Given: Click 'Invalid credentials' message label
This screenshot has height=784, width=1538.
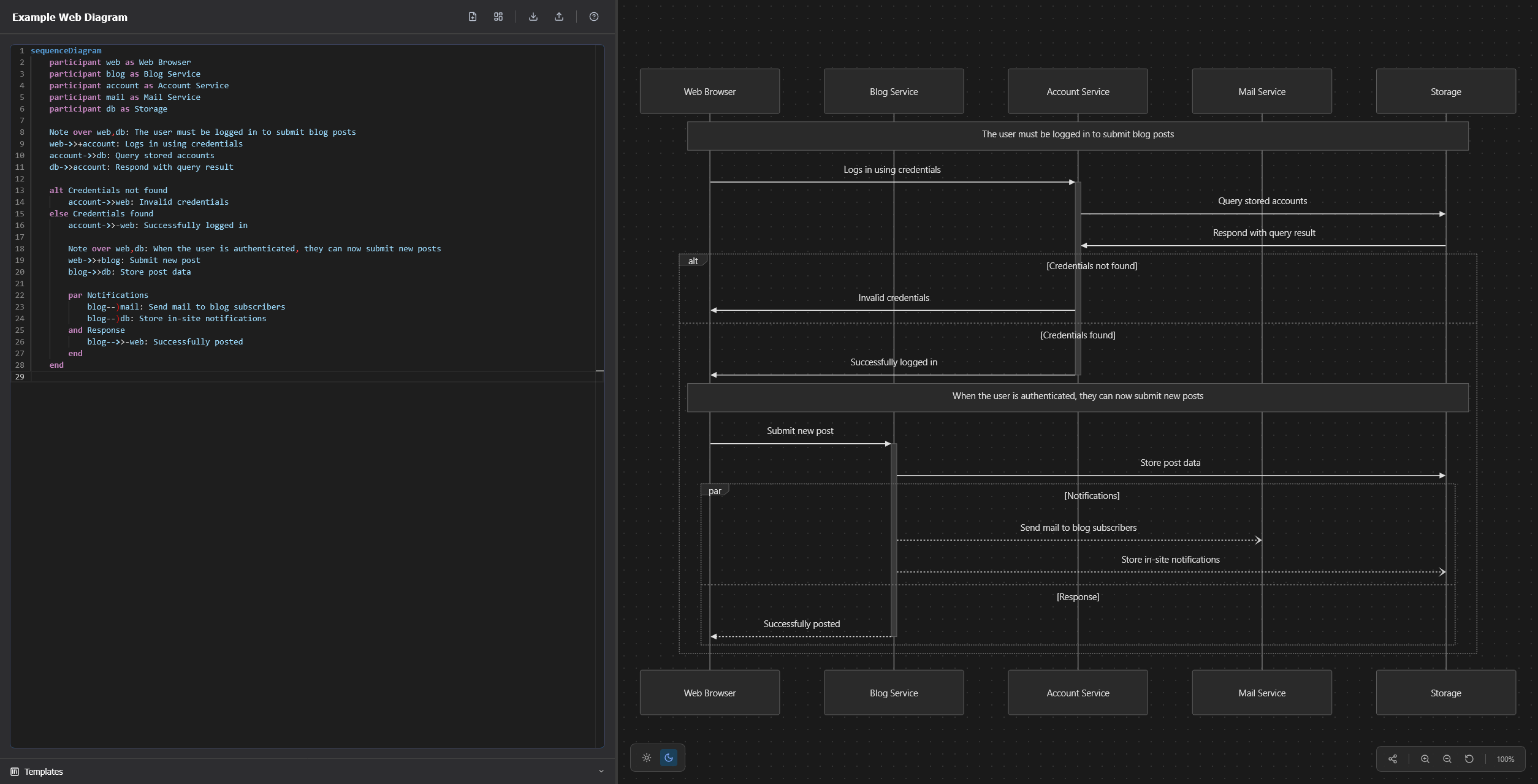Looking at the screenshot, I should (894, 298).
